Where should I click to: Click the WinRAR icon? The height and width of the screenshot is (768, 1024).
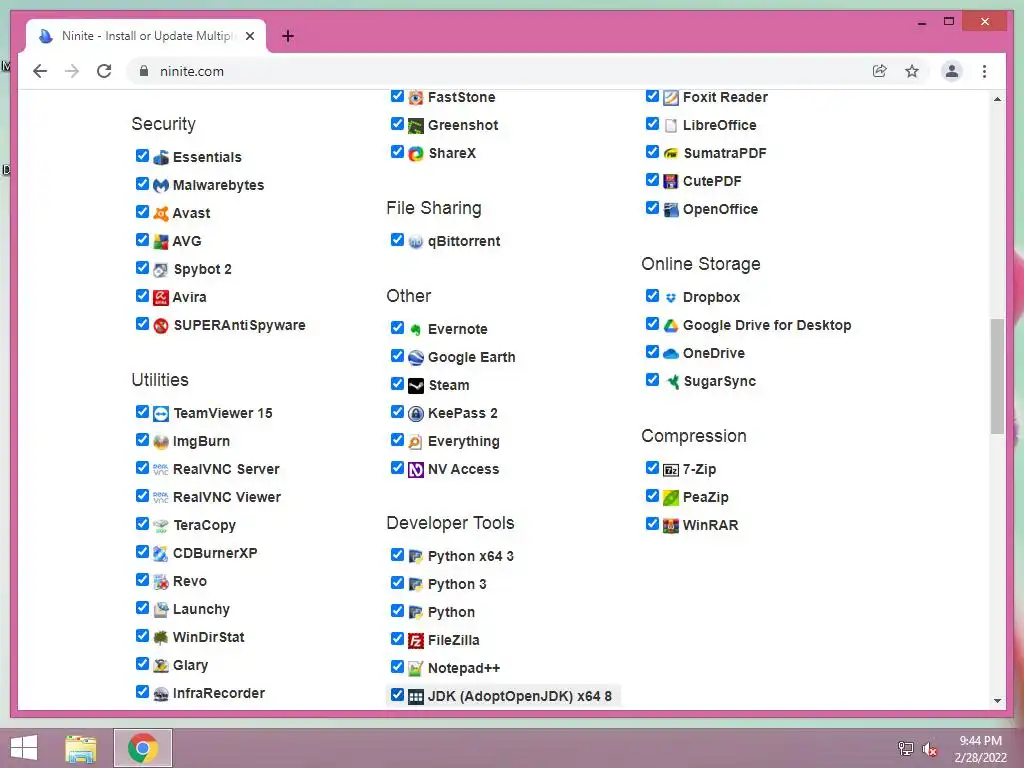671,526
